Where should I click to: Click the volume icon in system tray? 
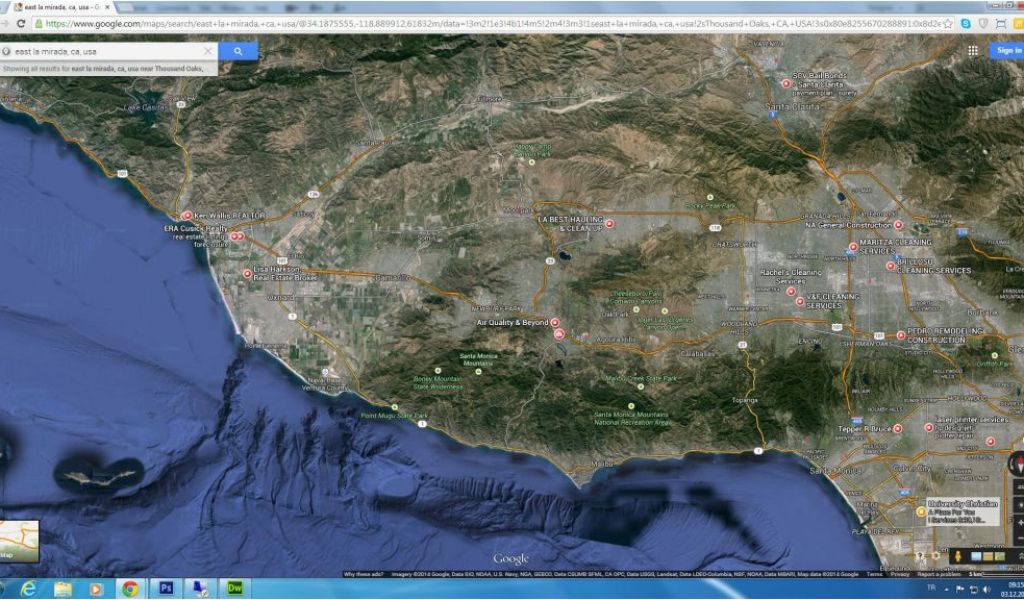[986, 590]
